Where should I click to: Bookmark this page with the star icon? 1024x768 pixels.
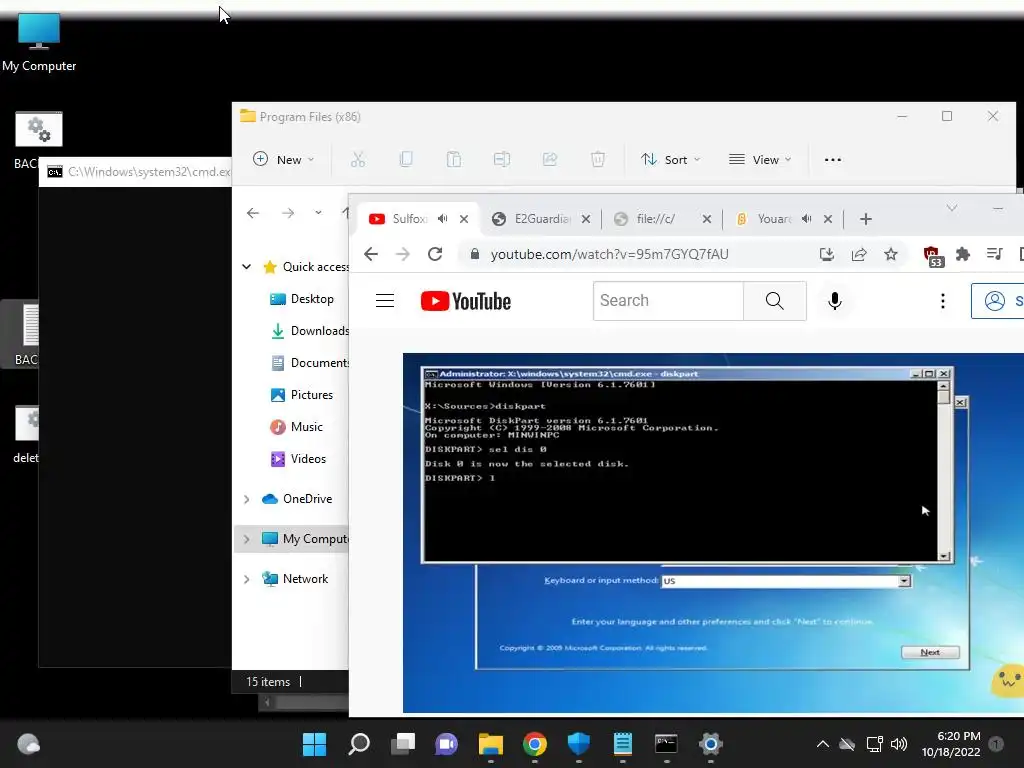click(891, 254)
